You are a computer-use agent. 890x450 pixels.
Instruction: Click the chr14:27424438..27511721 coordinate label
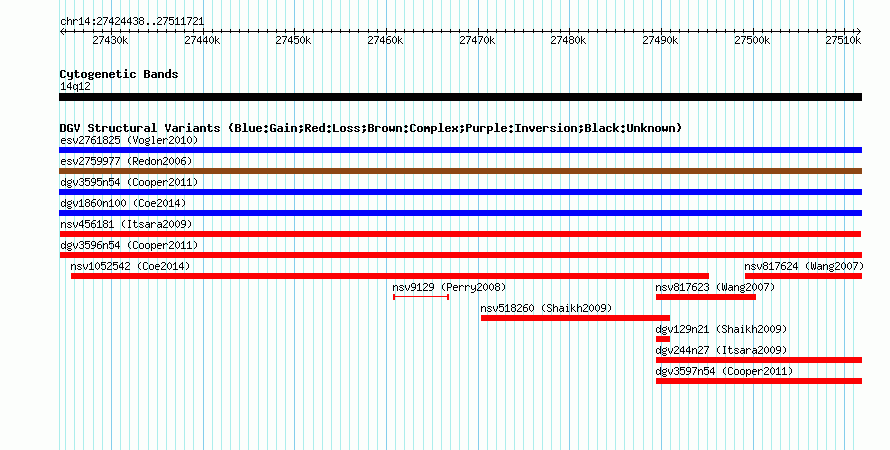click(132, 22)
